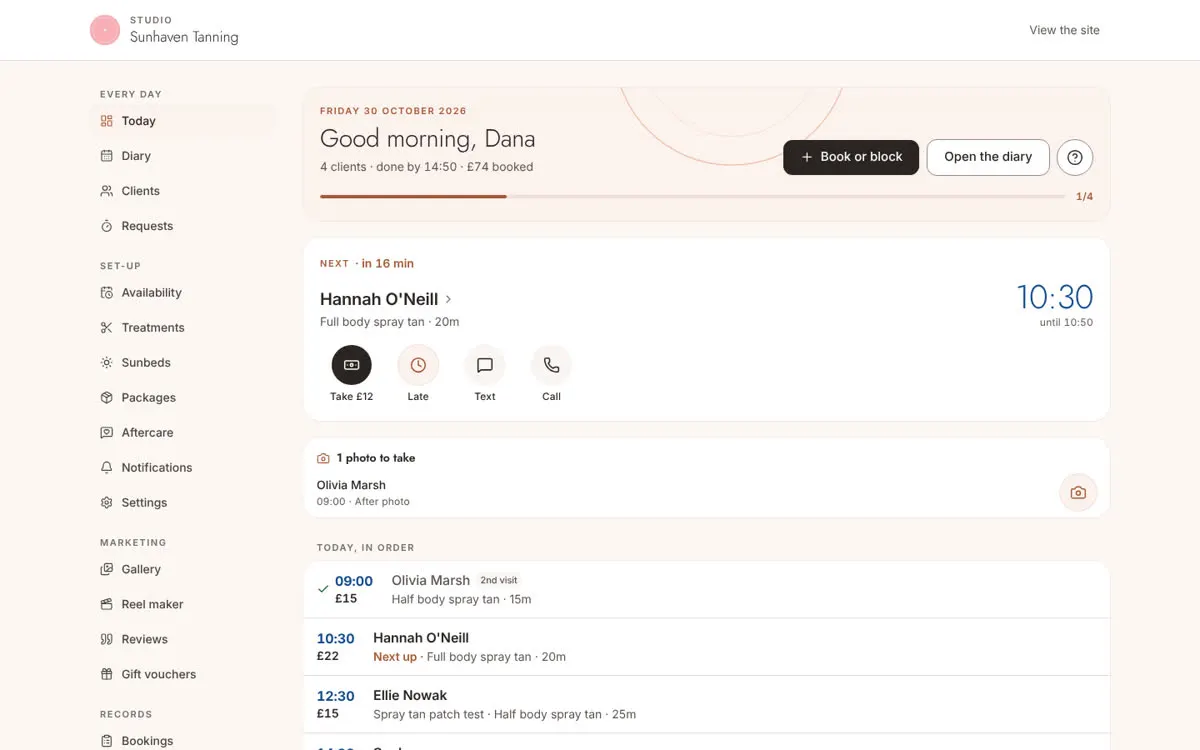
Task: Click the Diary calendar icon in sidebar
Action: click(107, 156)
